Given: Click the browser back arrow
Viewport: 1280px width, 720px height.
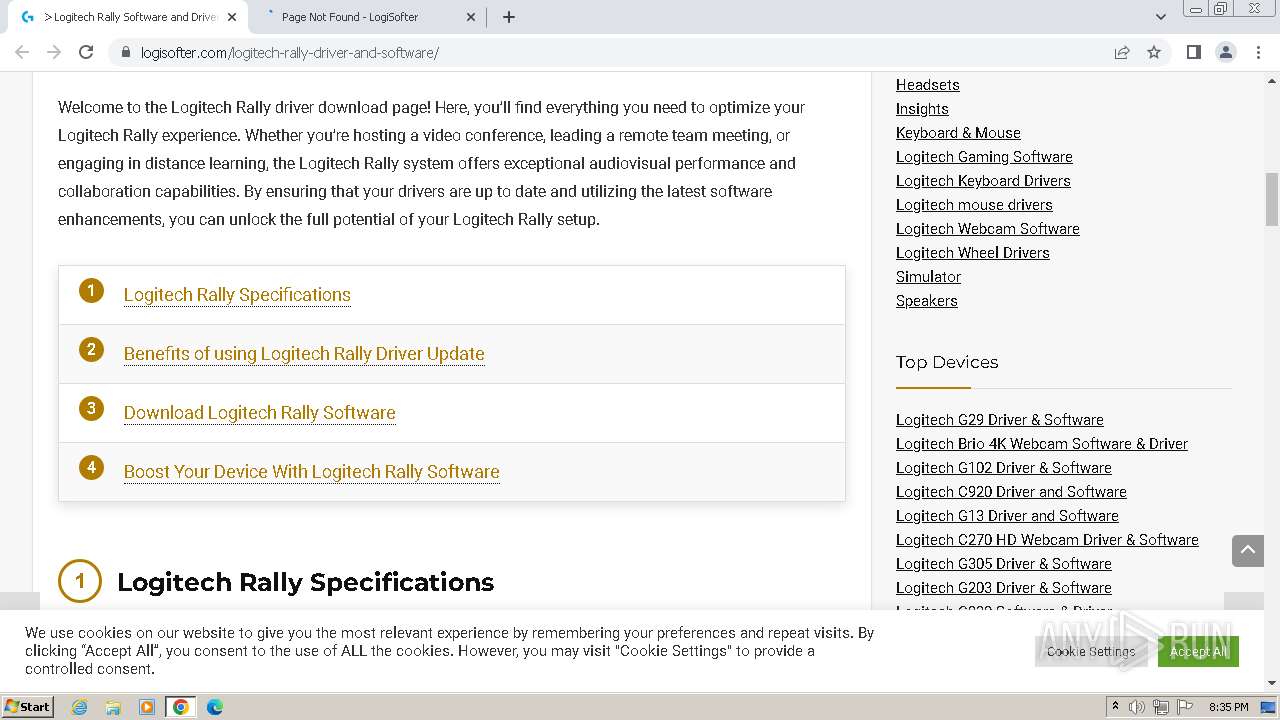Looking at the screenshot, I should tap(22, 52).
